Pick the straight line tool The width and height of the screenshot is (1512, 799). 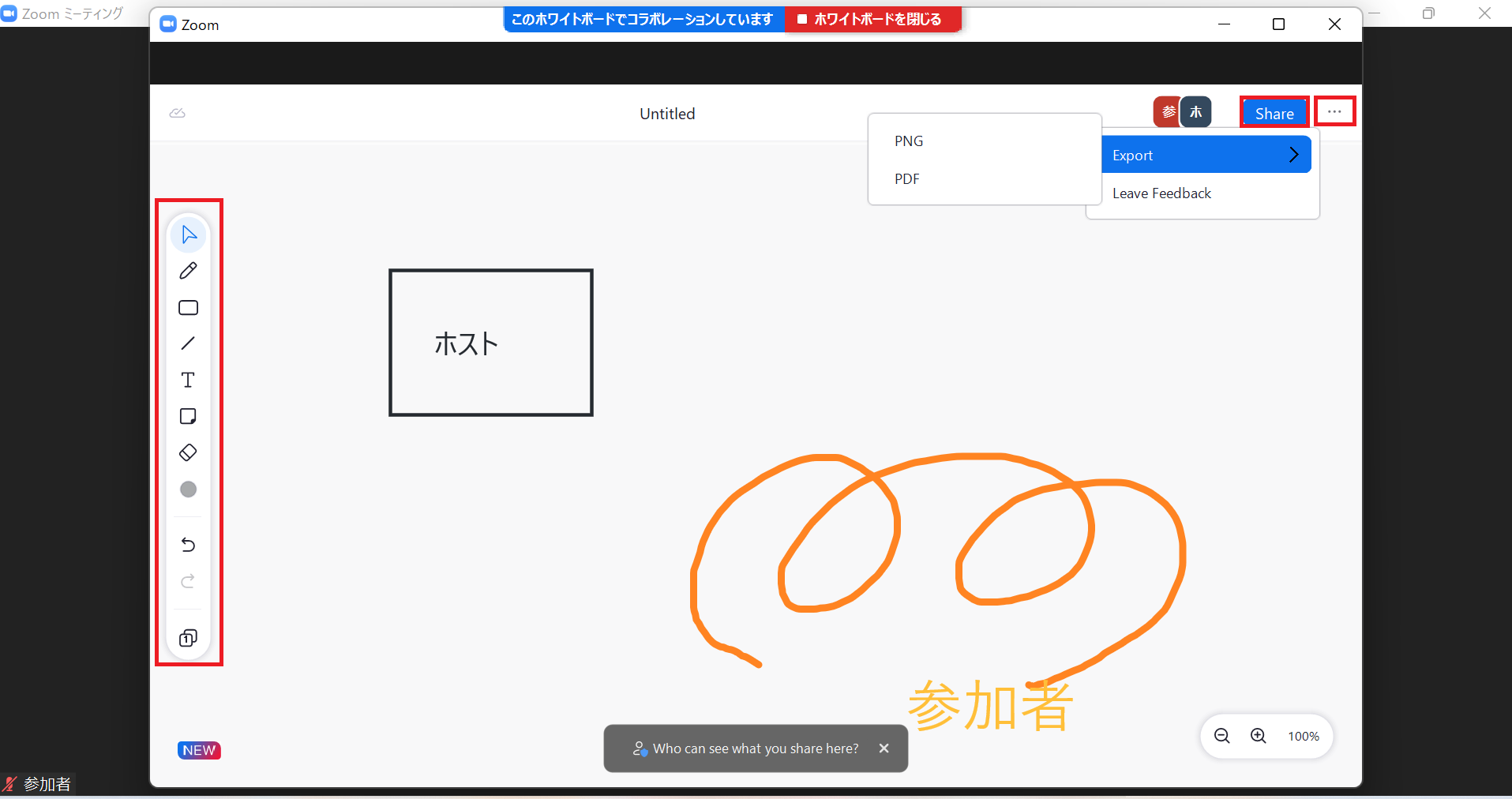(188, 343)
